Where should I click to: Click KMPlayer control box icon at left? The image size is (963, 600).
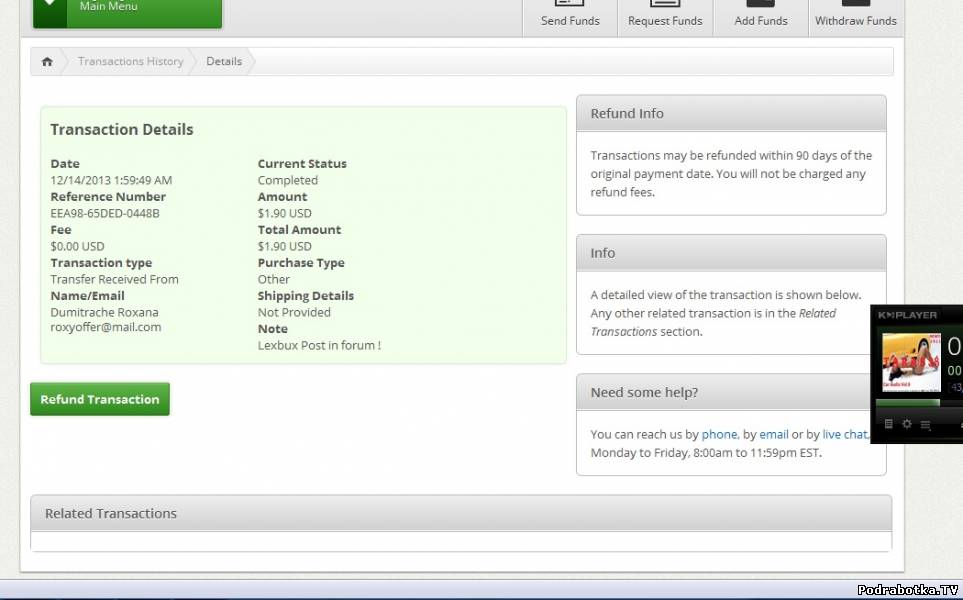pyautogui.click(x=888, y=424)
